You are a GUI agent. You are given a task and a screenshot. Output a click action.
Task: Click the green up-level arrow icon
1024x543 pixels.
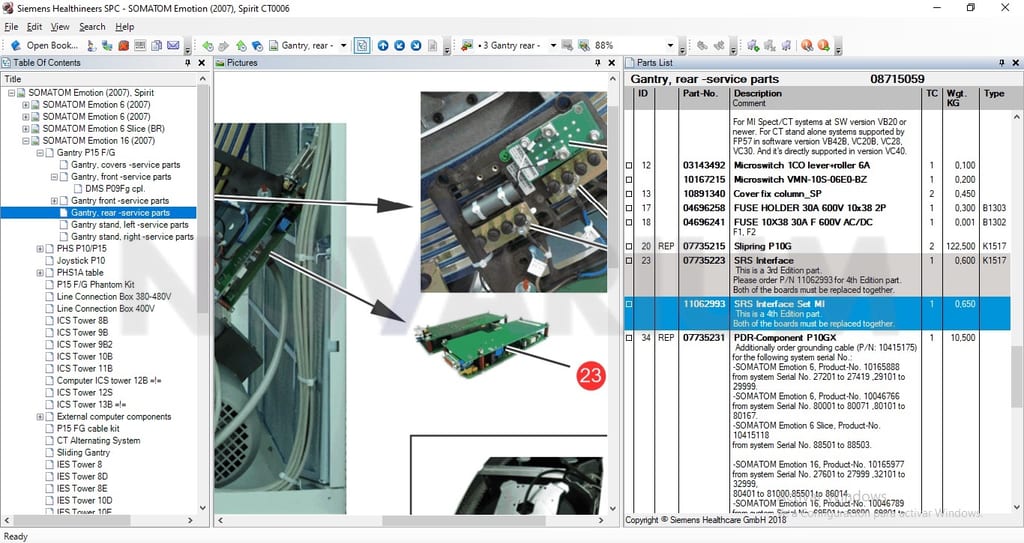(241, 45)
